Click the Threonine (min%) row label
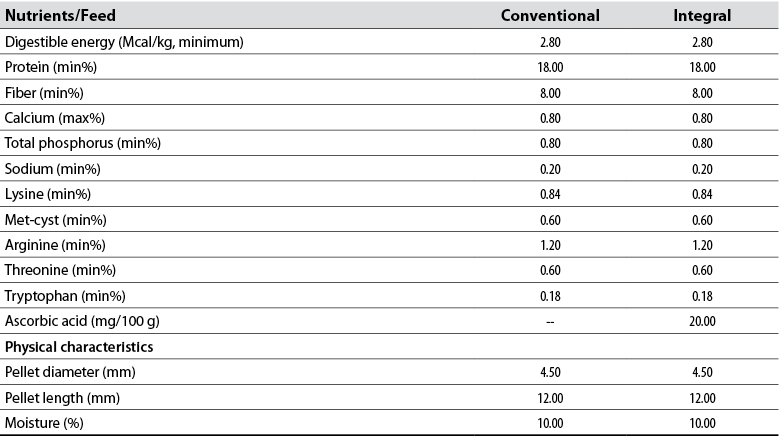779x442 pixels. (x=57, y=270)
